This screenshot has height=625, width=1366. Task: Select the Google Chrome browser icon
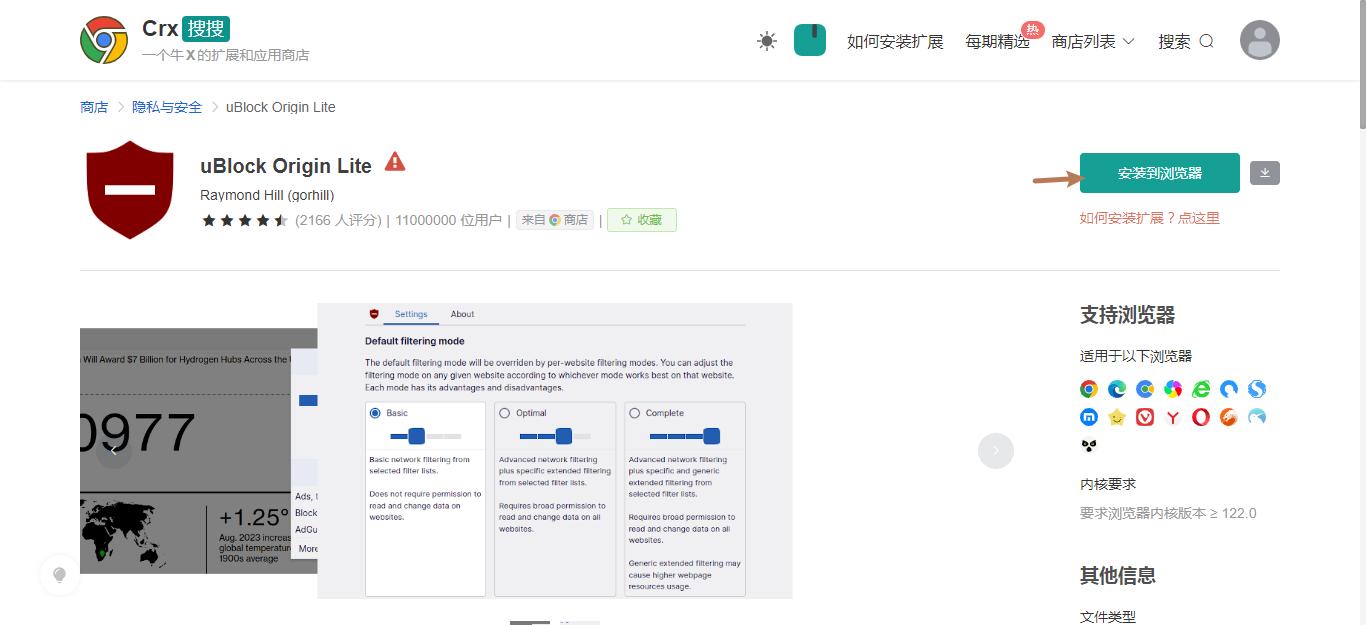coord(1089,389)
